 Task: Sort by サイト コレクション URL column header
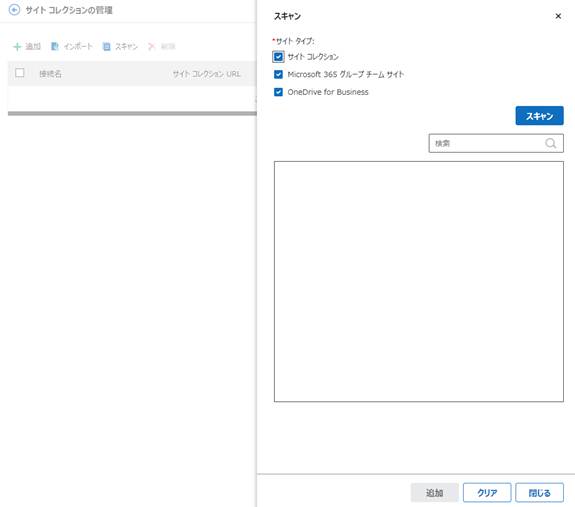click(x=206, y=74)
